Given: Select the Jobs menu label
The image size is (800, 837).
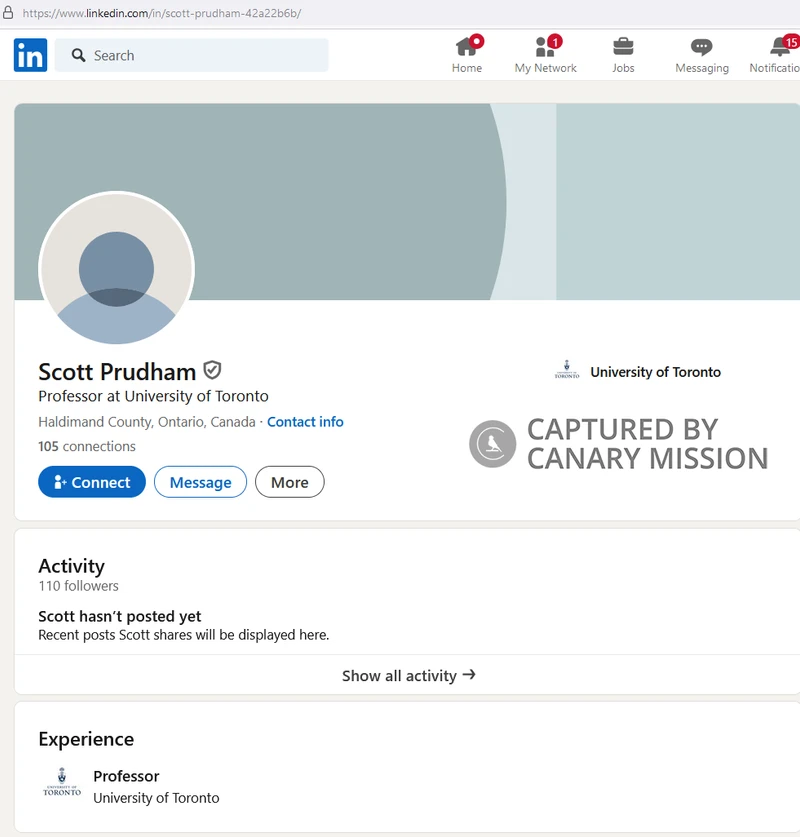Looking at the screenshot, I should [623, 68].
